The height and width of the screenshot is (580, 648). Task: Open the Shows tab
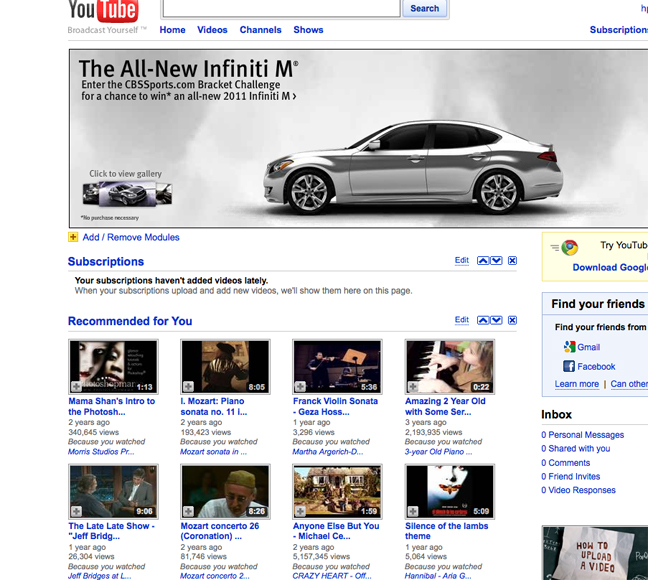[308, 30]
